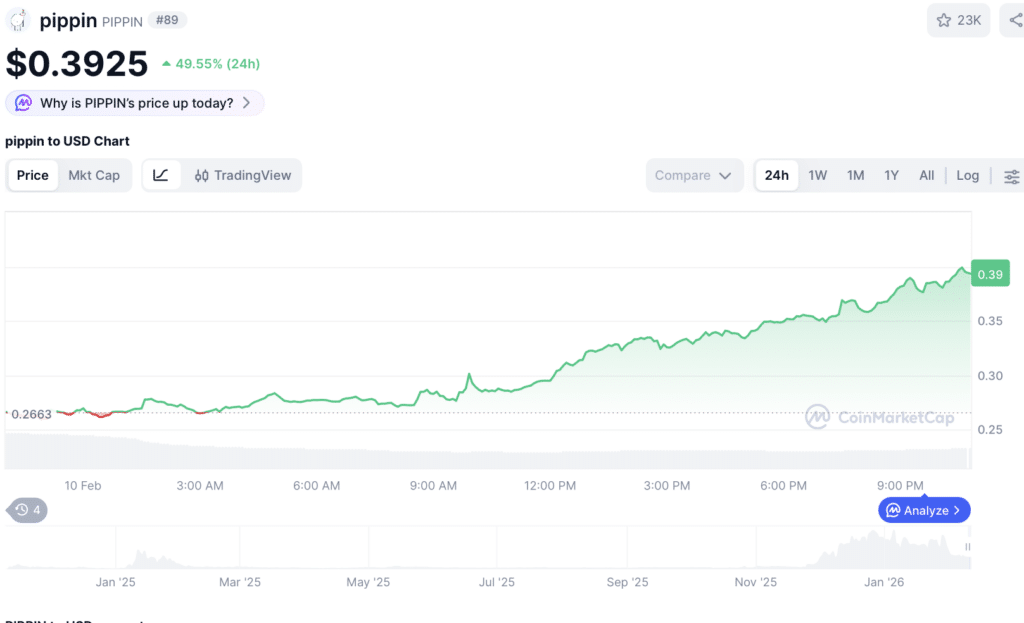Screen dimensions: 1024x623
Task: Switch to the All timeframe tab
Action: pos(926,175)
